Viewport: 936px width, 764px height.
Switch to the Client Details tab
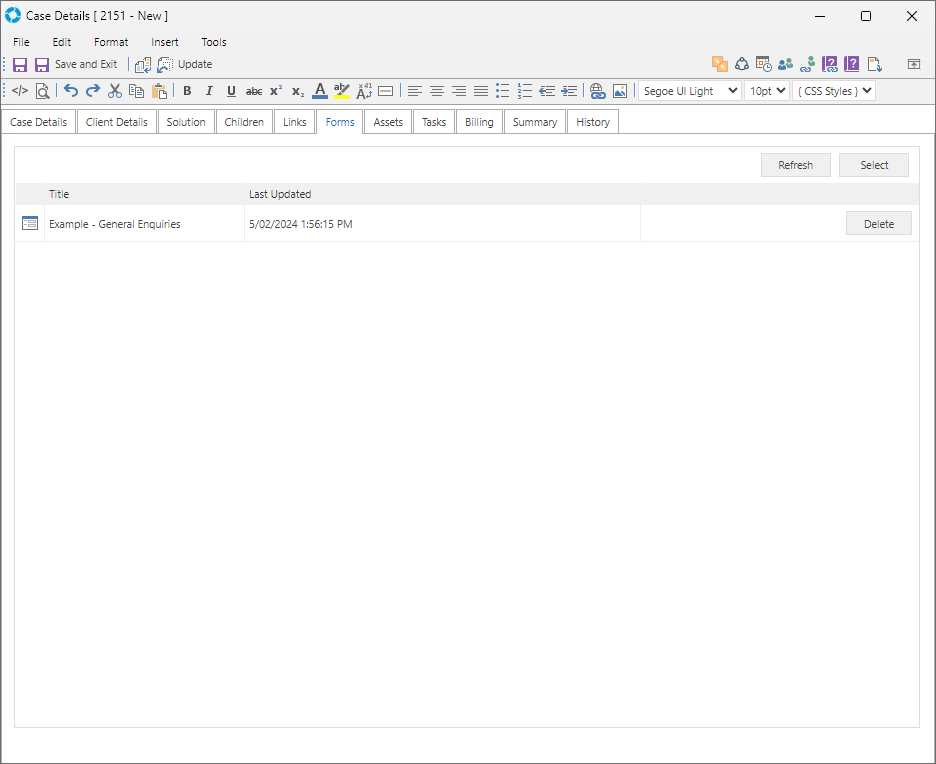(x=117, y=122)
